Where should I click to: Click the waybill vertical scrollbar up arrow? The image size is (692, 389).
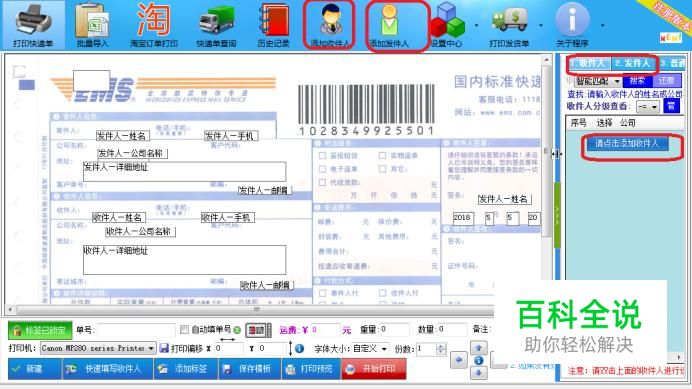click(547, 59)
